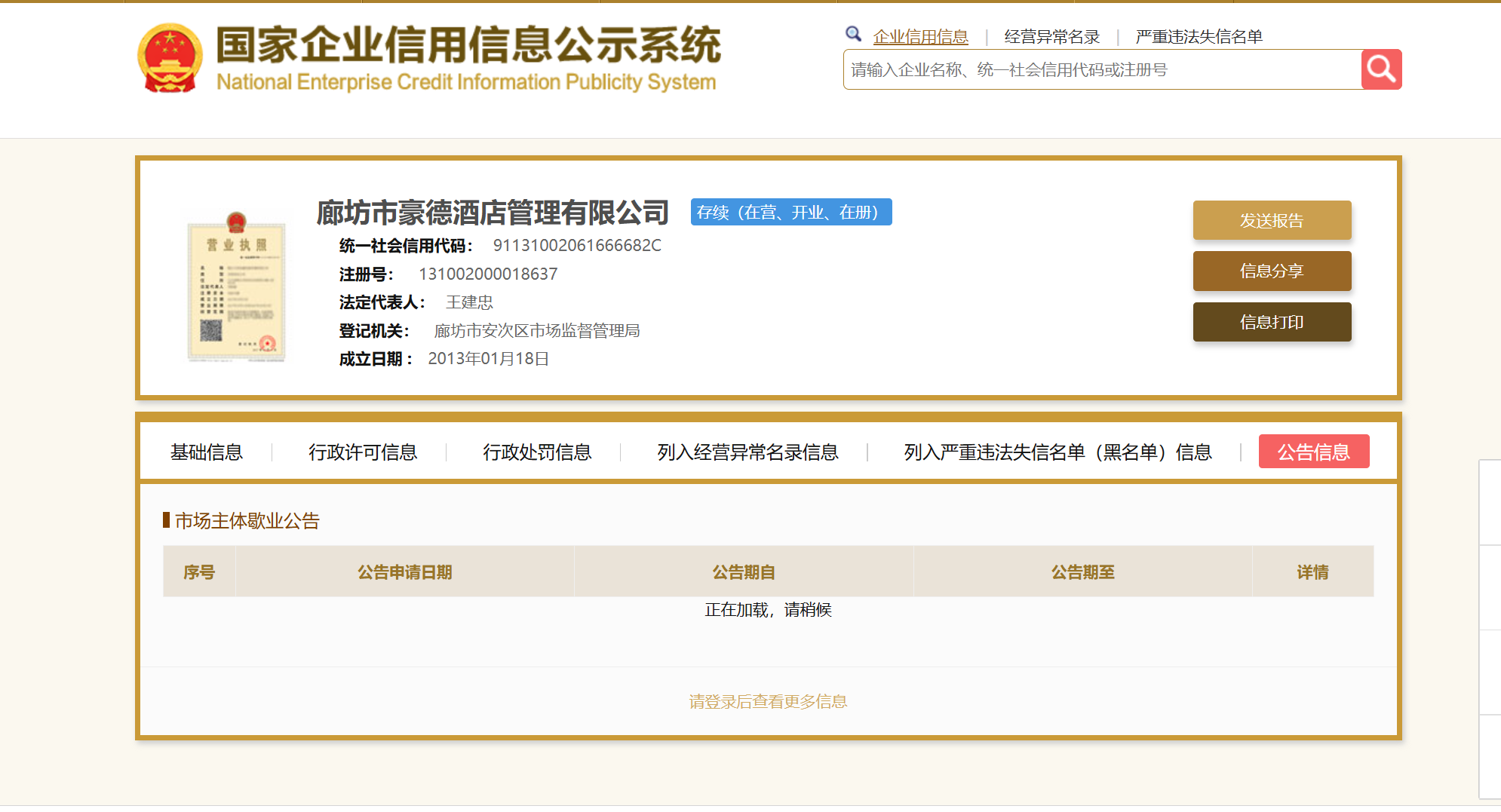The width and height of the screenshot is (1501, 812).
Task: Click the 市场主体歇业公告 section heading
Action: click(247, 520)
